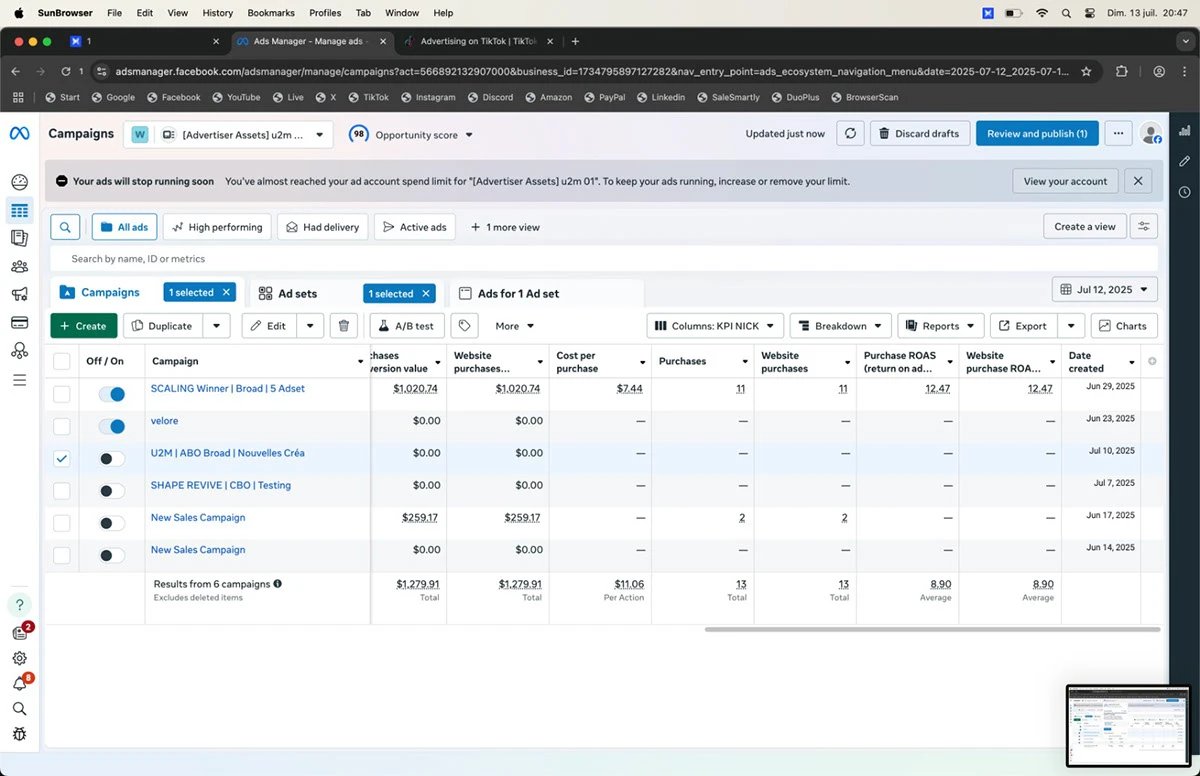Open Audiences icon in left sidebar
The width and height of the screenshot is (1200, 776).
coord(19,266)
